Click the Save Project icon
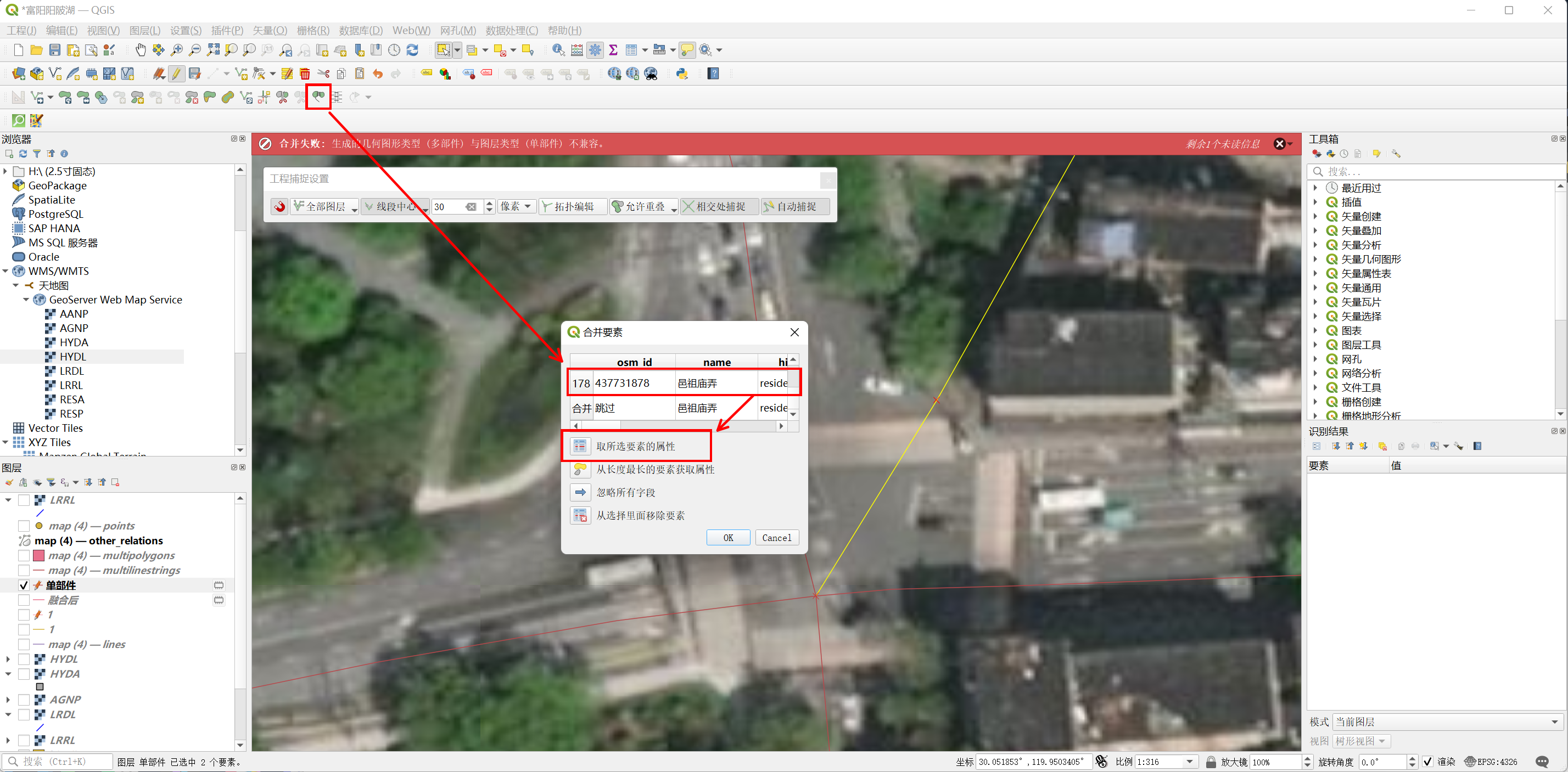The image size is (1568, 772). [55, 50]
